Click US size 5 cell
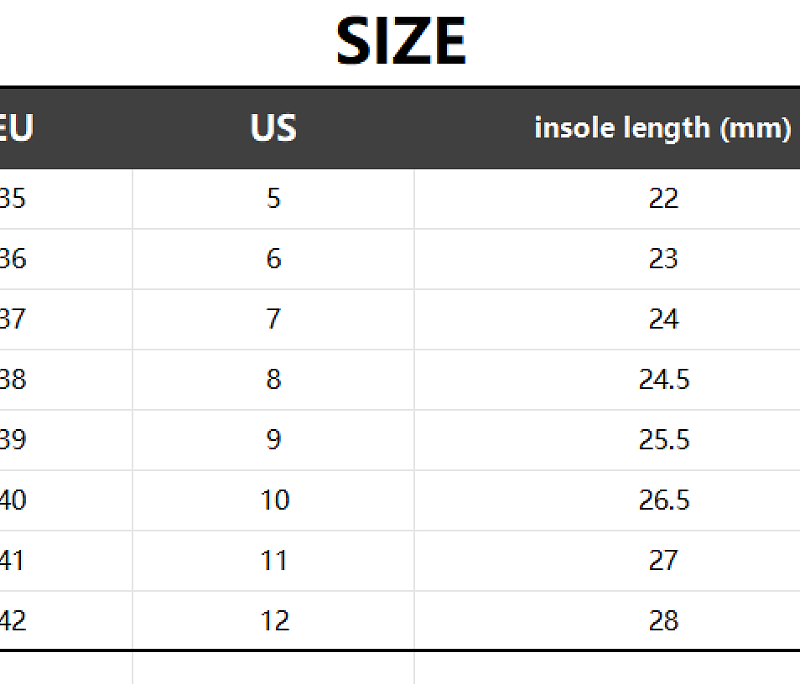This screenshot has height=684, width=800. (x=273, y=198)
